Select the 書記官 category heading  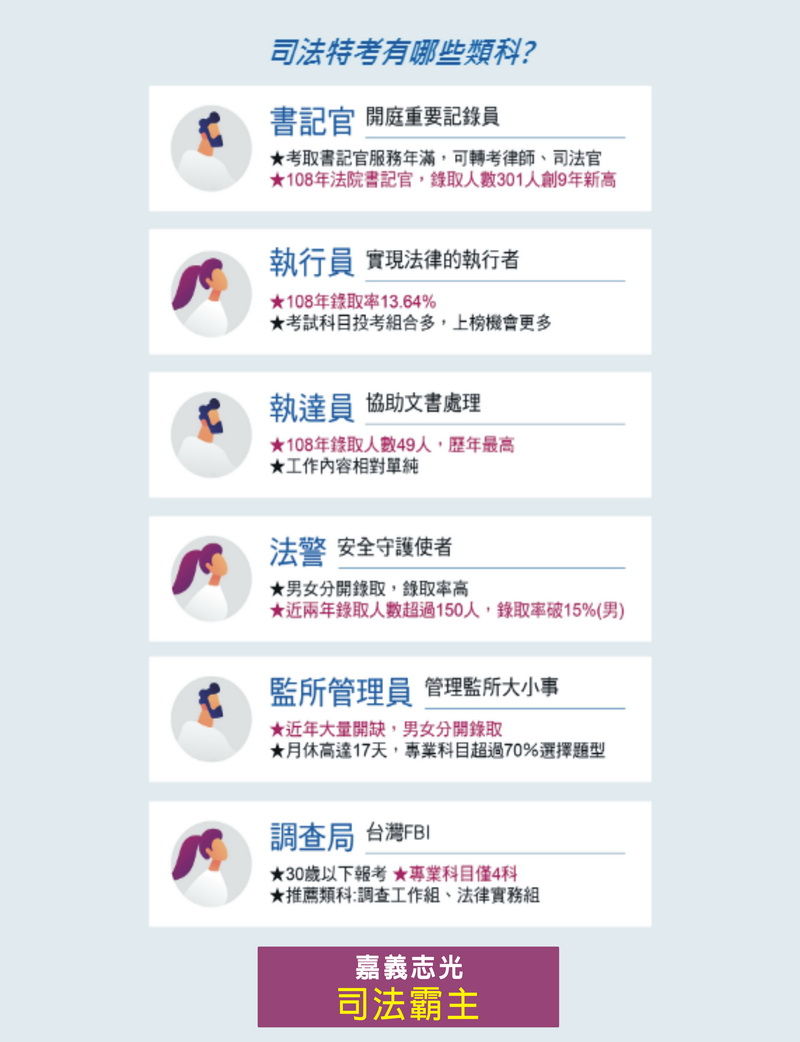pos(312,122)
